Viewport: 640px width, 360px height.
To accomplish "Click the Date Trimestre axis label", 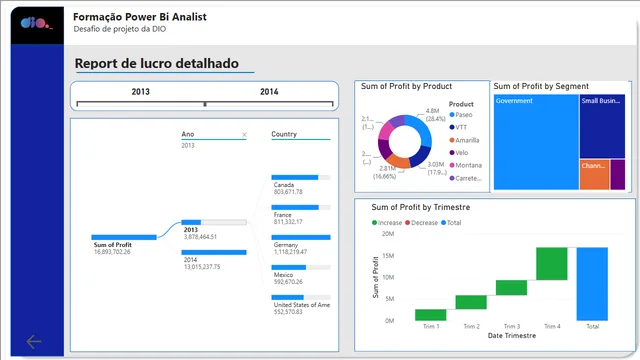I will point(512,336).
